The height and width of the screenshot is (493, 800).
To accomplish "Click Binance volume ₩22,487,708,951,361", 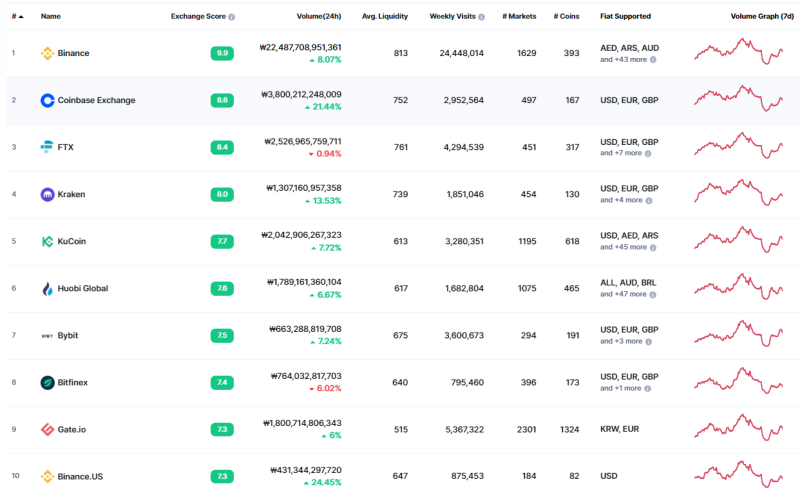I will coord(301,47).
